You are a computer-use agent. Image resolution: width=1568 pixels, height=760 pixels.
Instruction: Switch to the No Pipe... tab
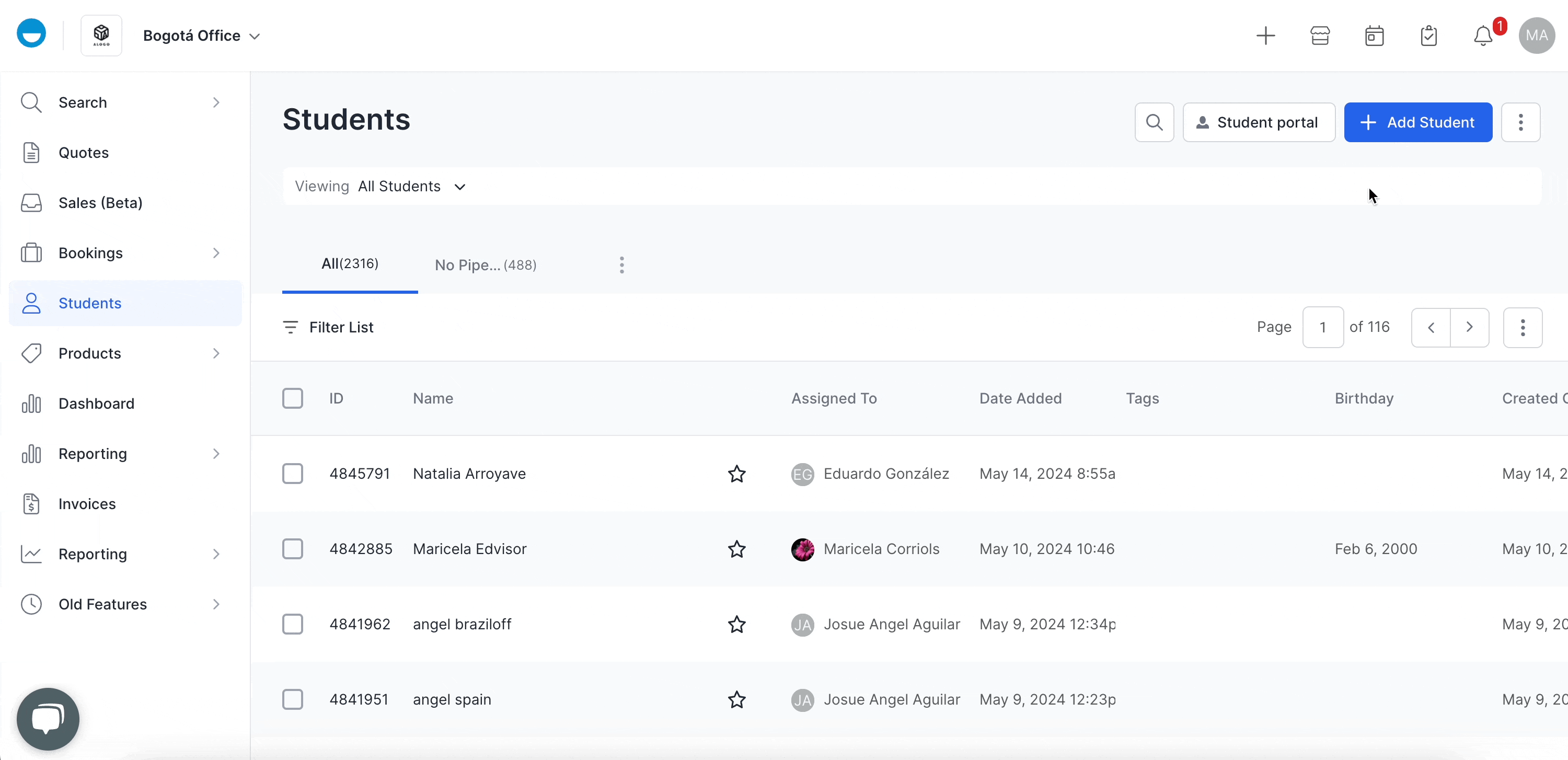click(485, 266)
